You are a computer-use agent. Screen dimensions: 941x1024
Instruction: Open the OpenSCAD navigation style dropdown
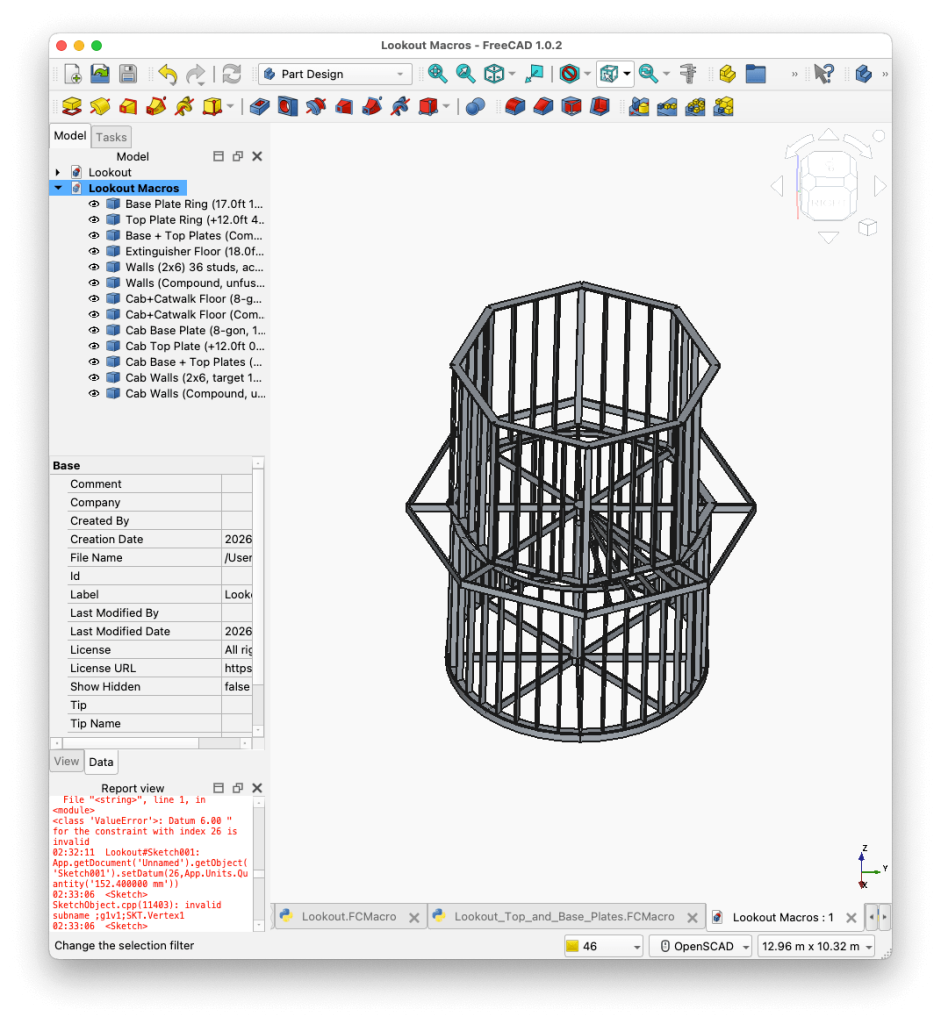[x=700, y=946]
